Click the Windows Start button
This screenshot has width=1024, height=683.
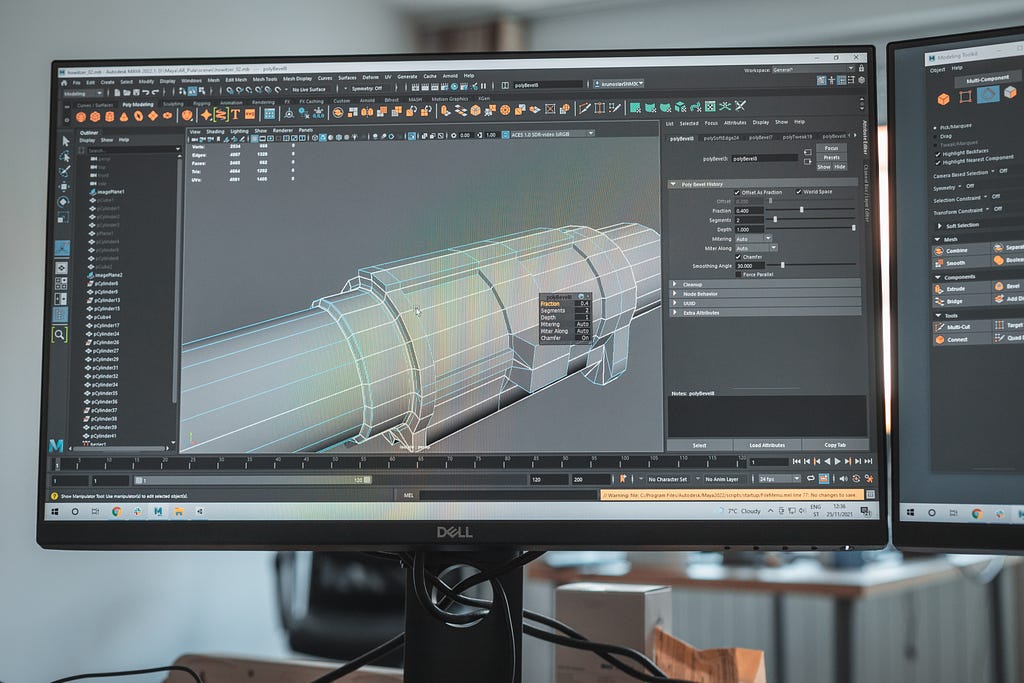coord(55,511)
